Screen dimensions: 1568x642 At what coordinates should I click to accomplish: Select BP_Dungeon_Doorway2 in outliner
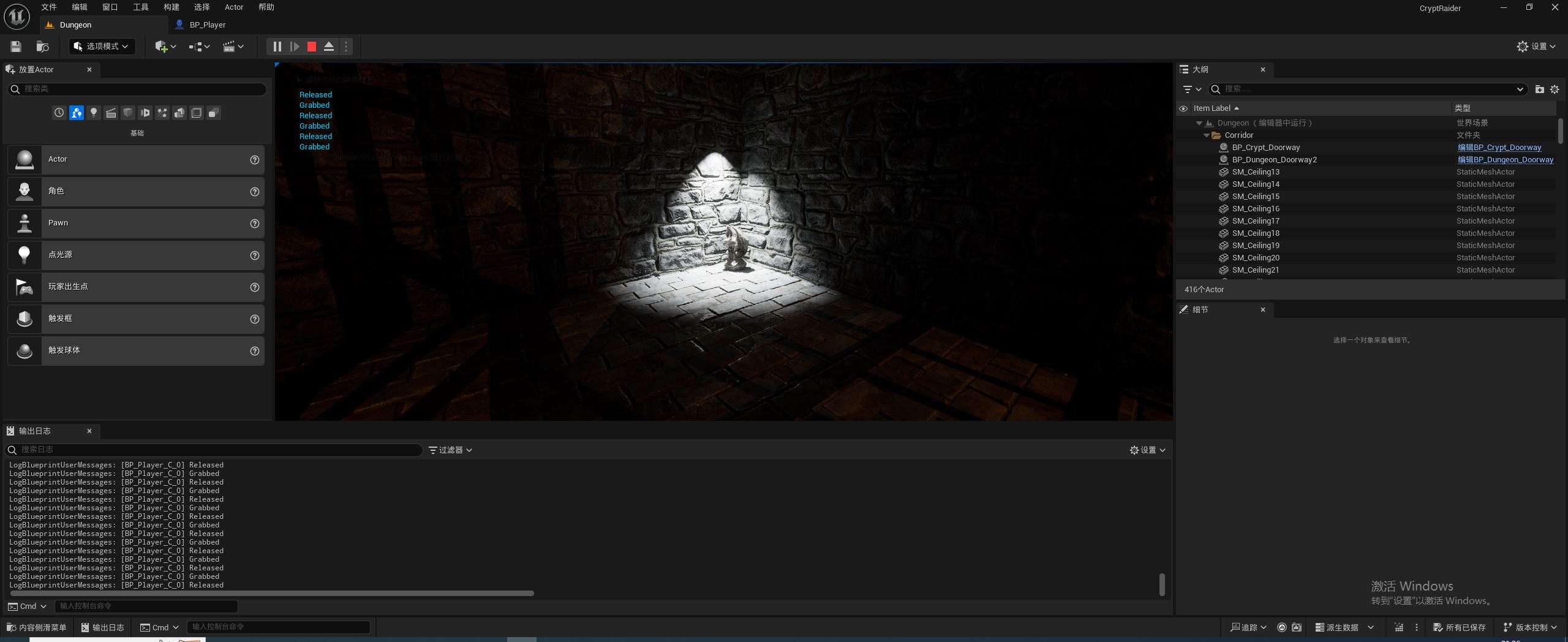1274,160
